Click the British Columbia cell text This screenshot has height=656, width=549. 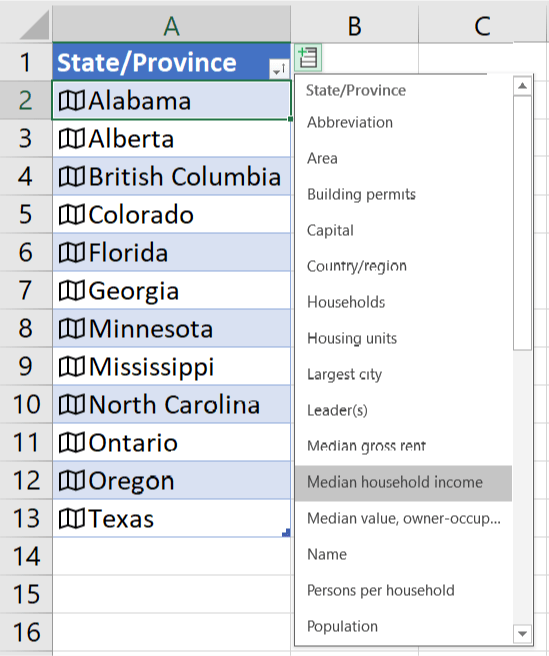click(185, 176)
